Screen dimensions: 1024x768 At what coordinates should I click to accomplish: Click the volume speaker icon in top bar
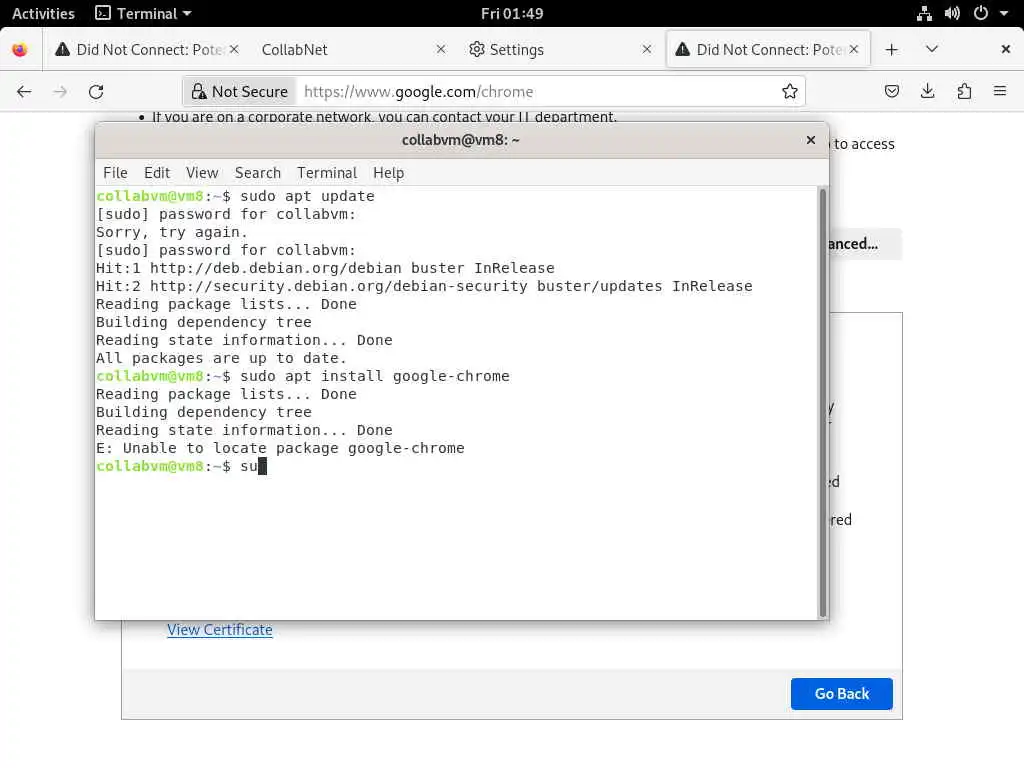[x=952, y=13]
